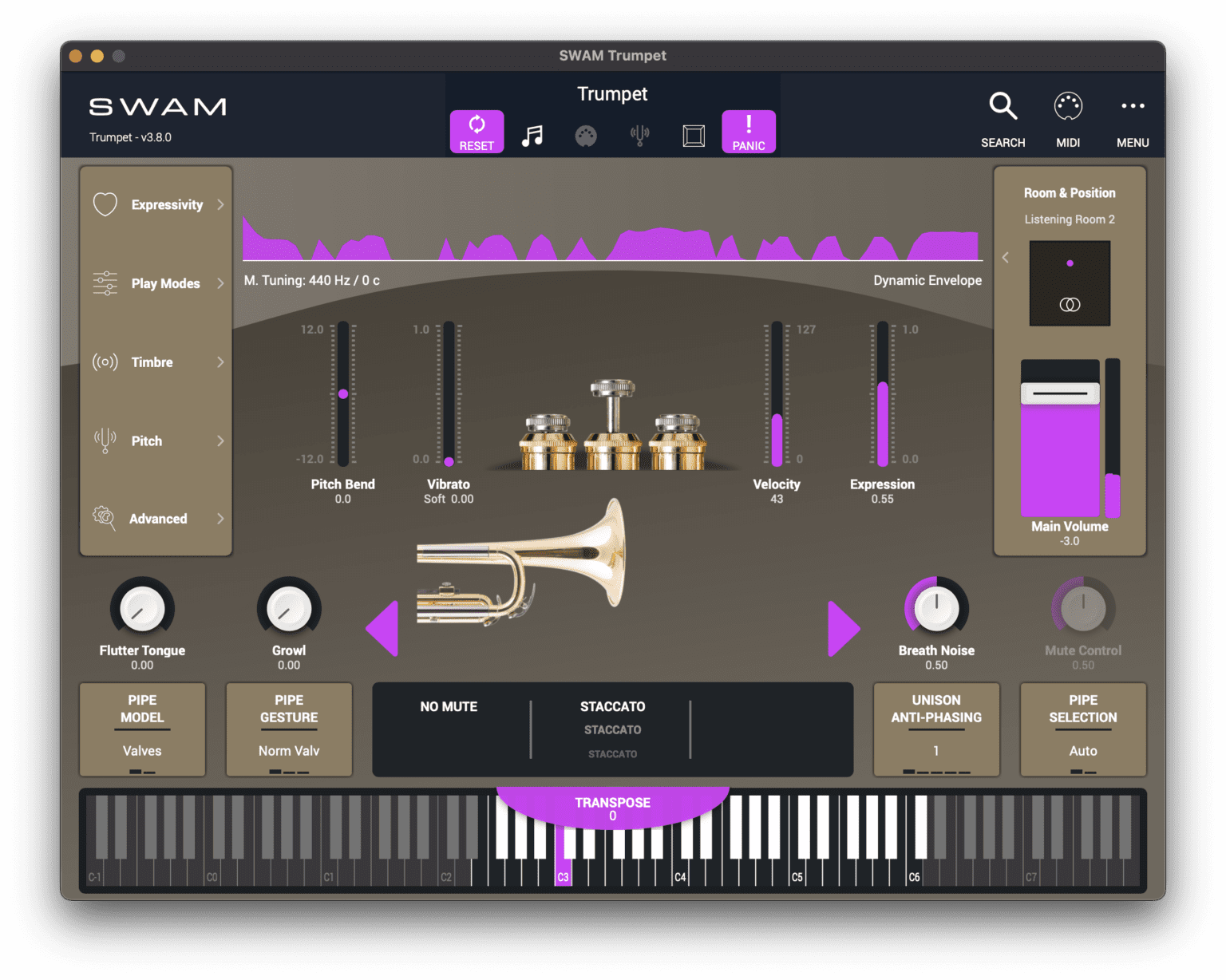Open the Expressivity heart panel icon
This screenshot has height=980, width=1226.
coord(105,204)
